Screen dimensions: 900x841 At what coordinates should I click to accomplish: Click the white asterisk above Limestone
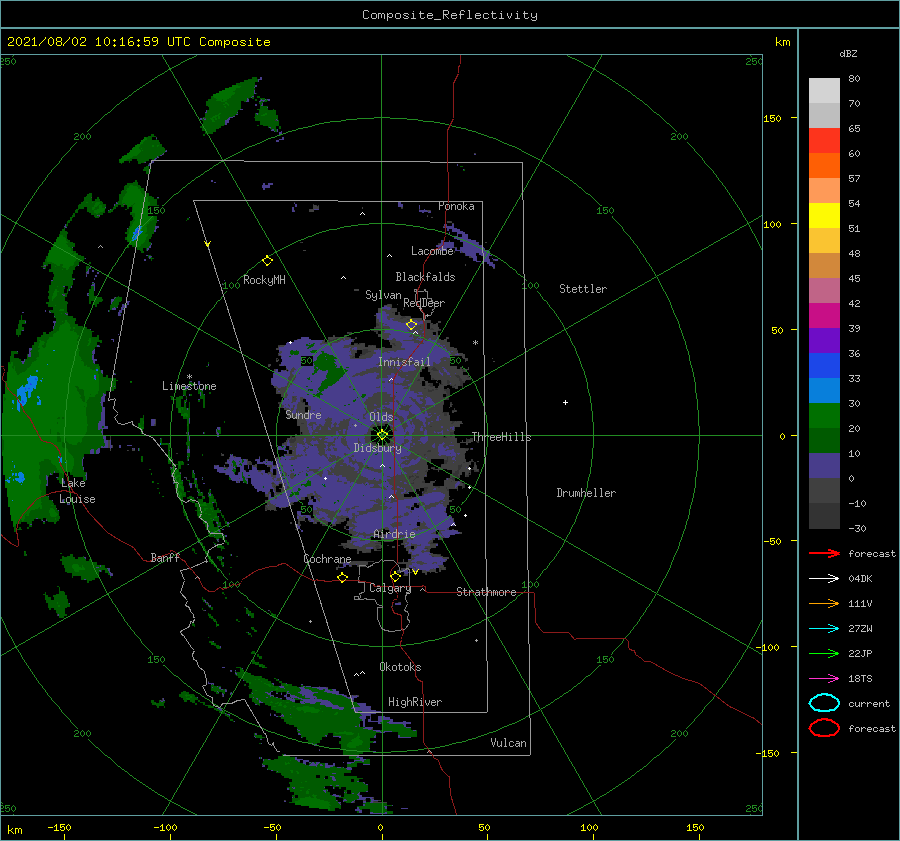[x=189, y=377]
